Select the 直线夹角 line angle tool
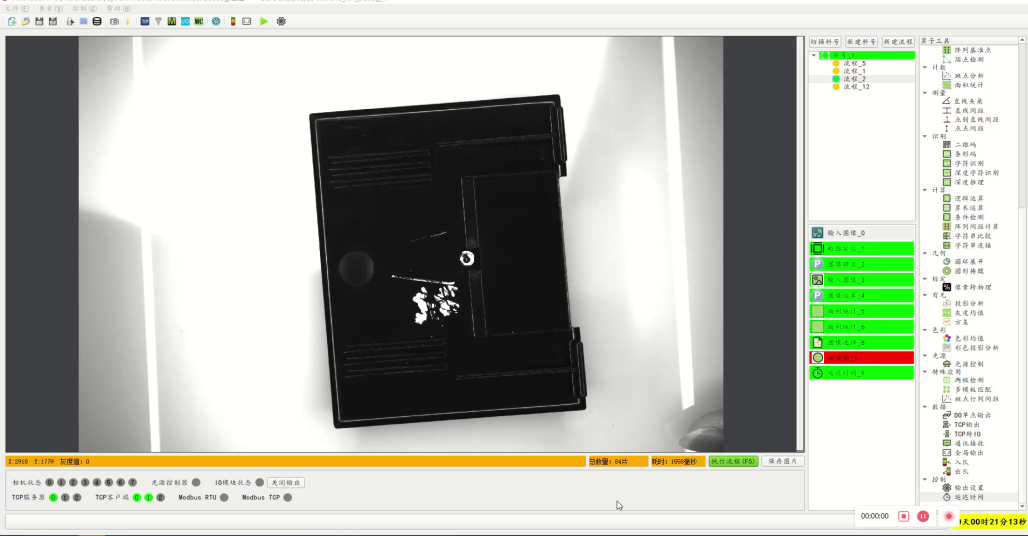 (963, 101)
